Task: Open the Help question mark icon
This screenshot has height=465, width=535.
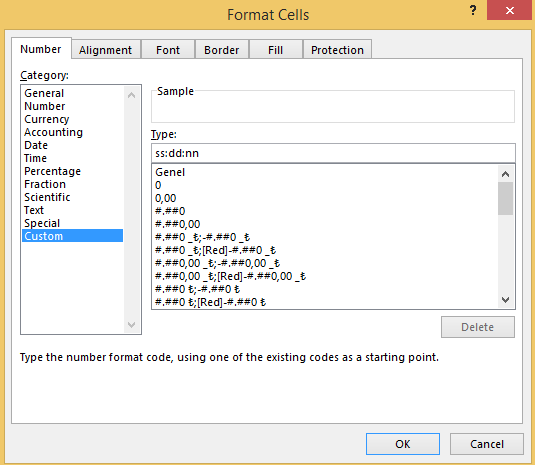Action: coord(473,11)
